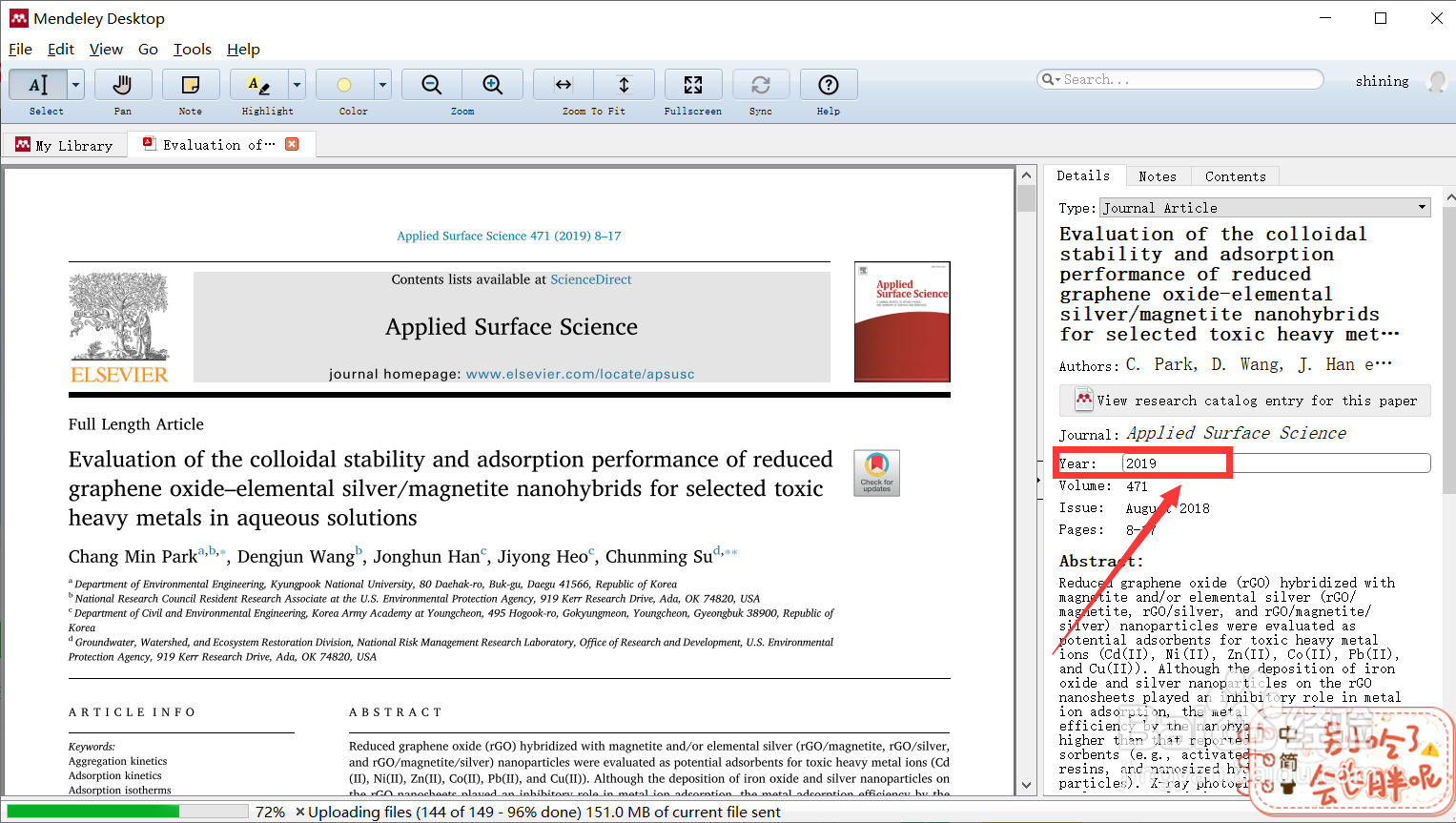
Task: Select the Issue field value
Action: click(x=1167, y=508)
